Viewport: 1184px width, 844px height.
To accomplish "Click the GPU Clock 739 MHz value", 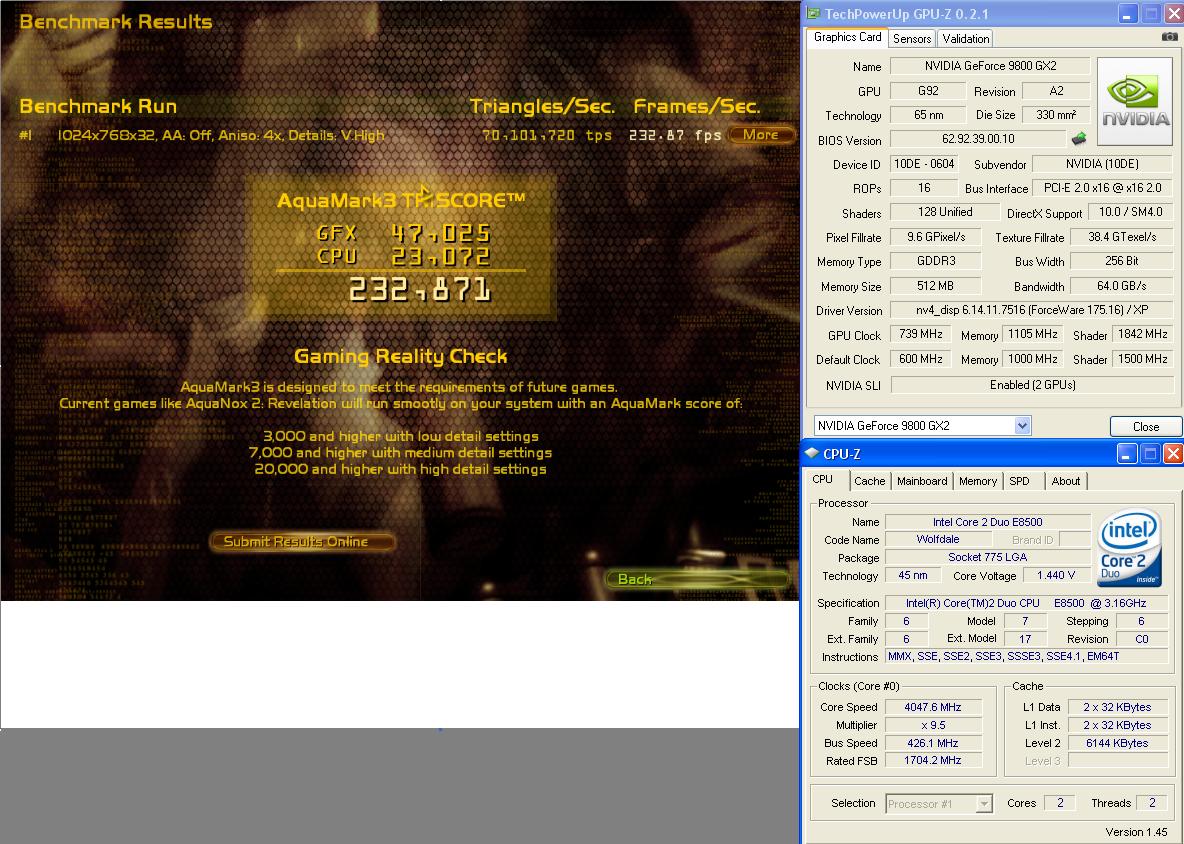I will pos(920,334).
